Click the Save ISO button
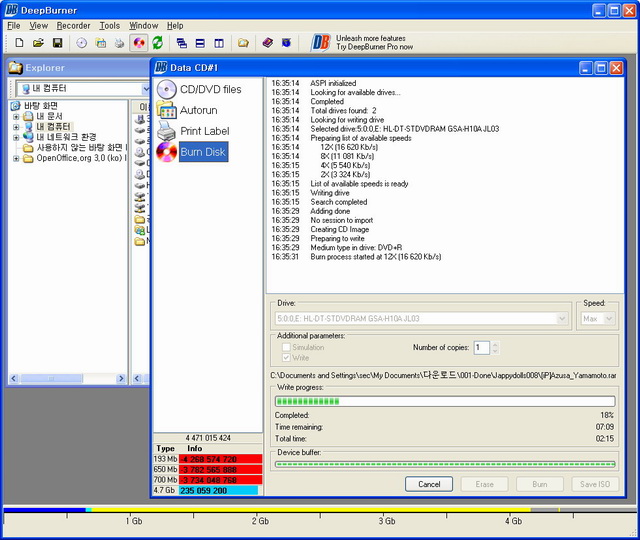 pos(595,484)
